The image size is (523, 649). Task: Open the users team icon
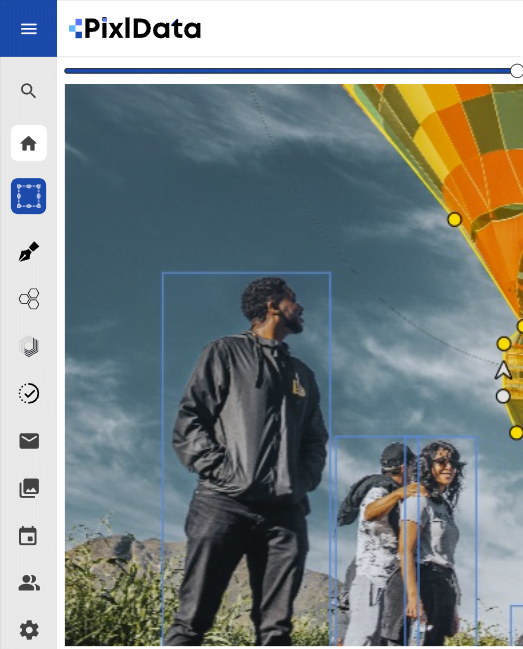tap(29, 583)
